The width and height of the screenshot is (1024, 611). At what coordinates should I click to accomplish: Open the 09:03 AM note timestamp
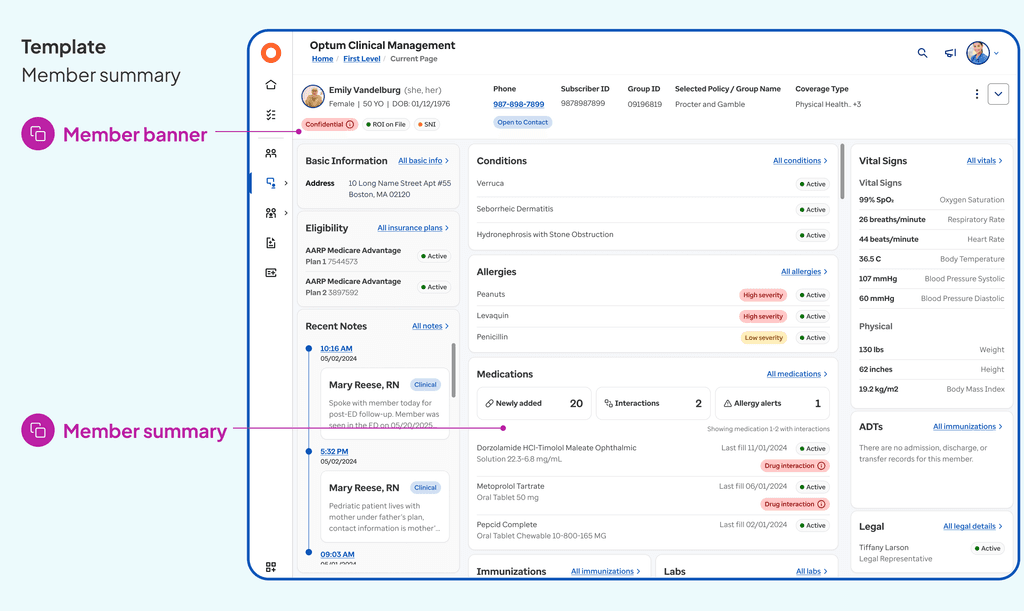coord(338,555)
